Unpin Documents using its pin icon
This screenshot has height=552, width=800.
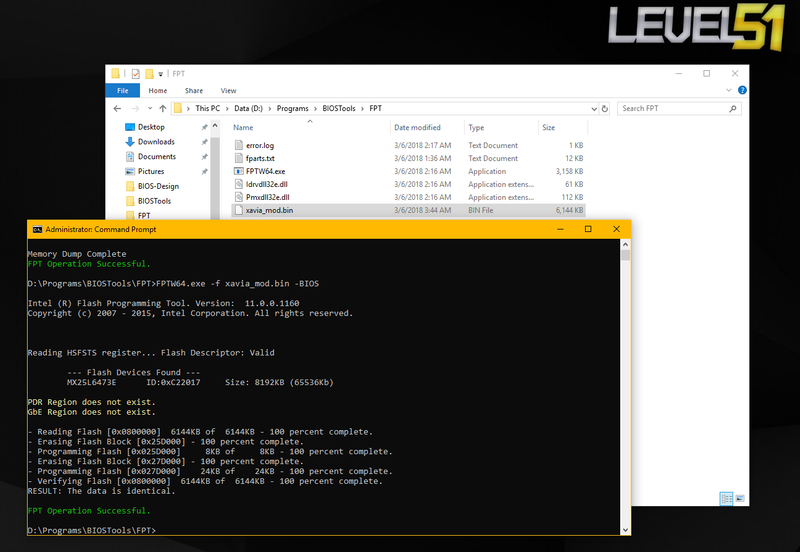pyautogui.click(x=205, y=157)
